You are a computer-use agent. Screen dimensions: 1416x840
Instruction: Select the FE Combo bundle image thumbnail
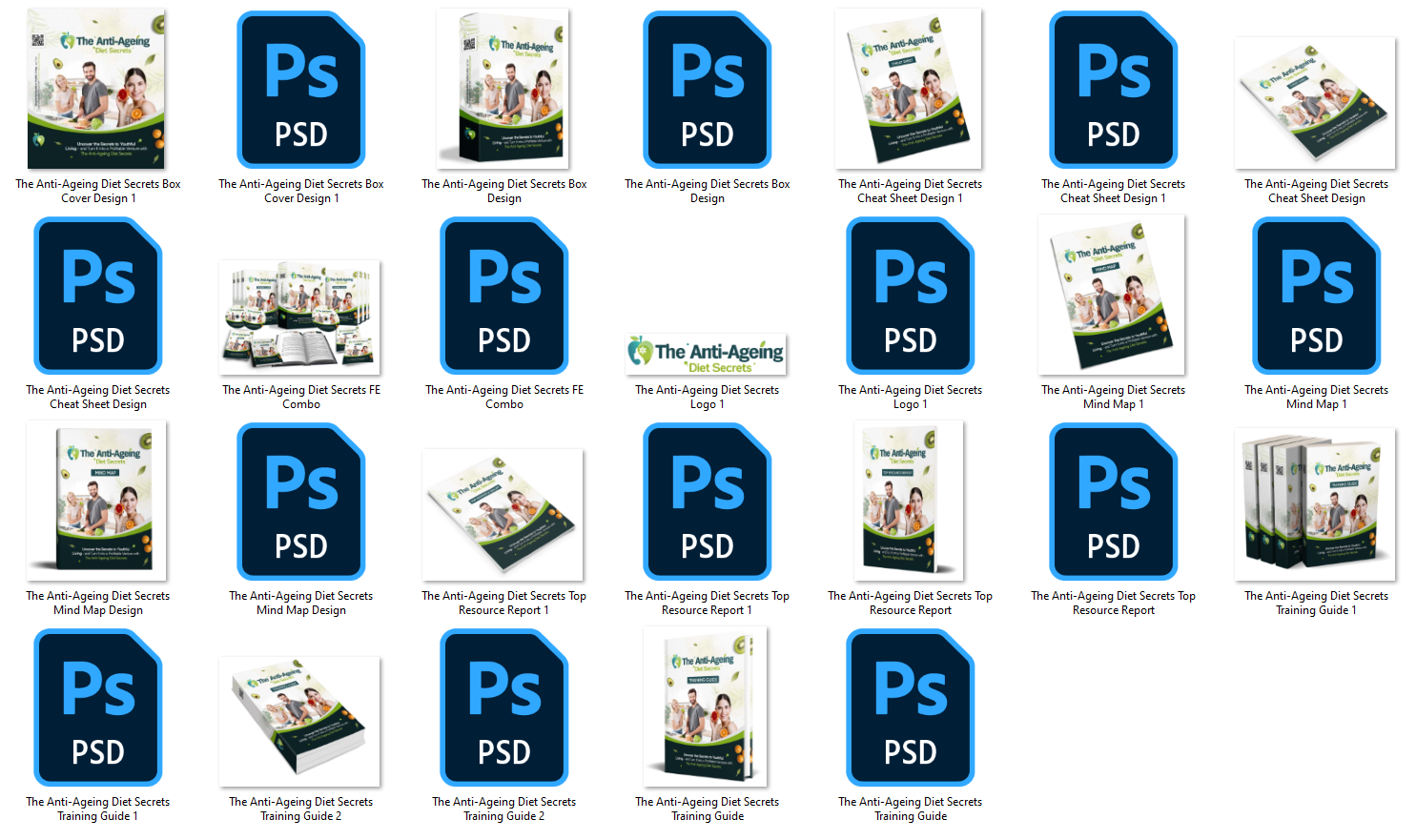300,317
